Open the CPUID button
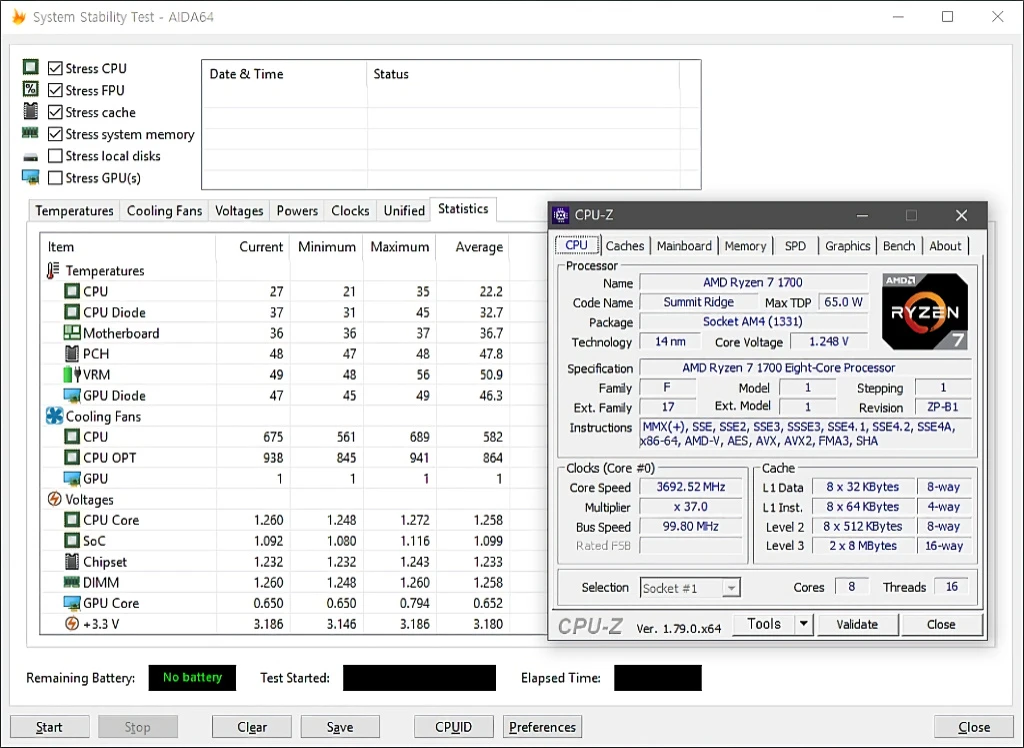 (x=453, y=727)
